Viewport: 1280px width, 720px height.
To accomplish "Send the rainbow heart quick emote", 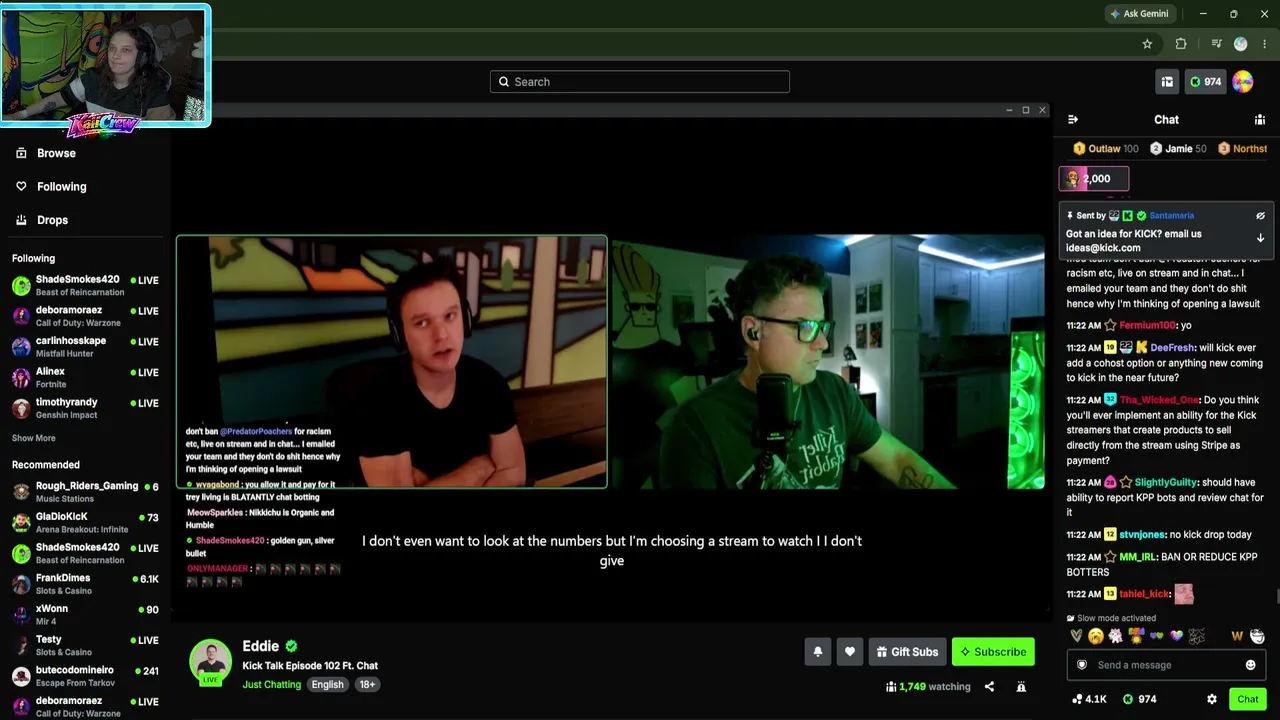I will [1177, 636].
